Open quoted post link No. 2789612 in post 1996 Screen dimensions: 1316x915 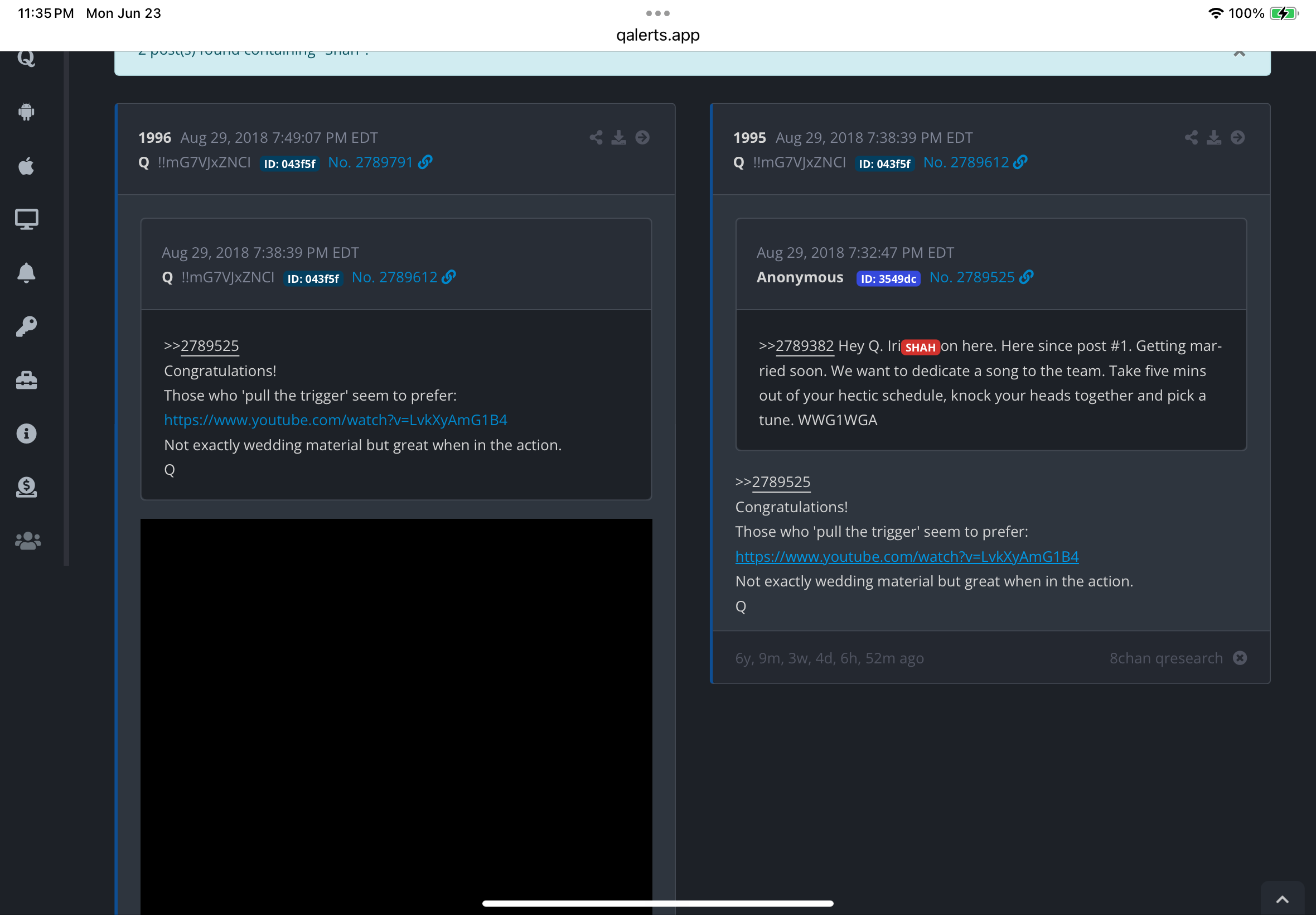(403, 277)
